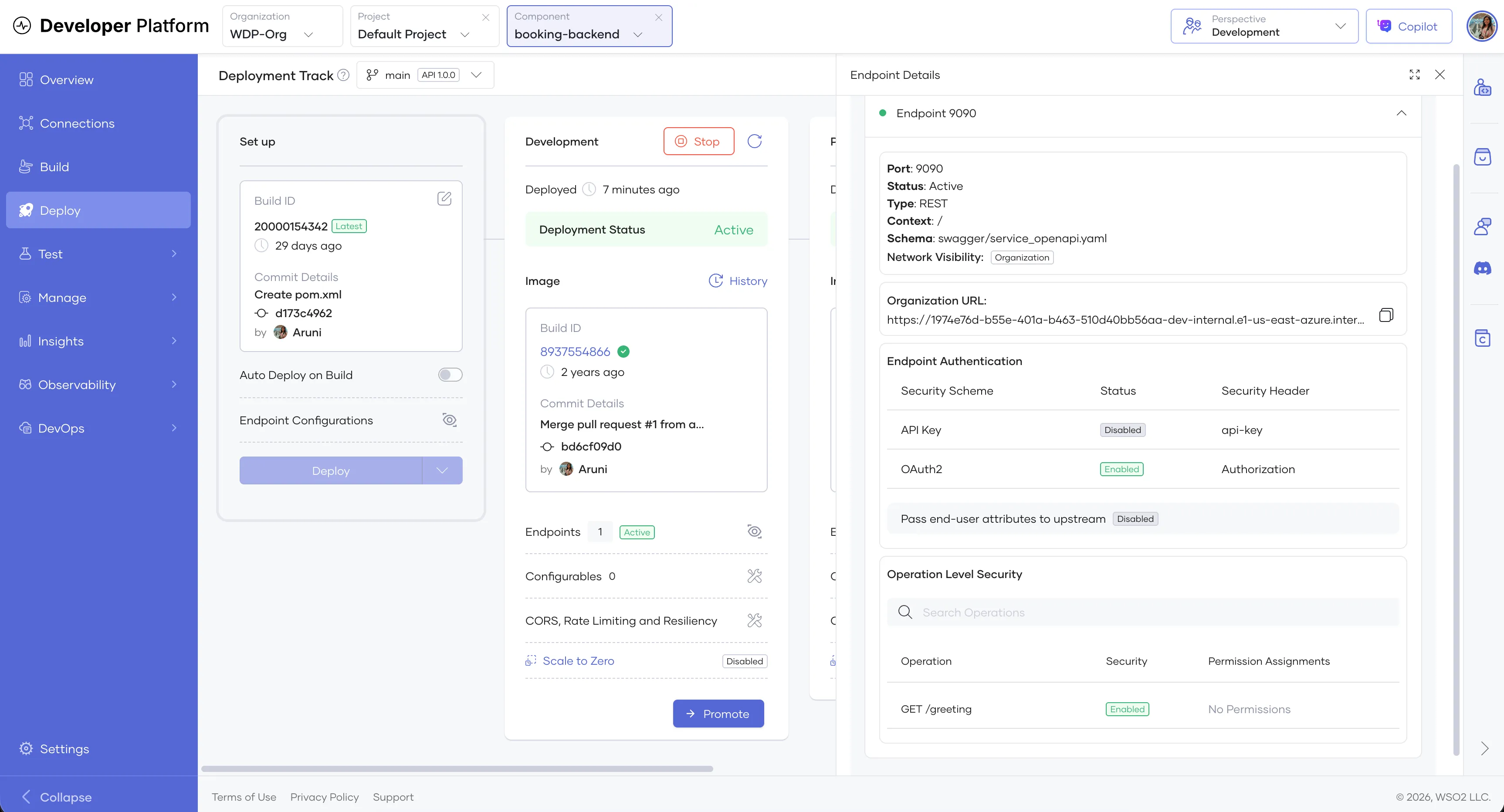Screen dimensions: 1504x812
Task: Go to Build in the sidebar
Action: tap(54, 167)
